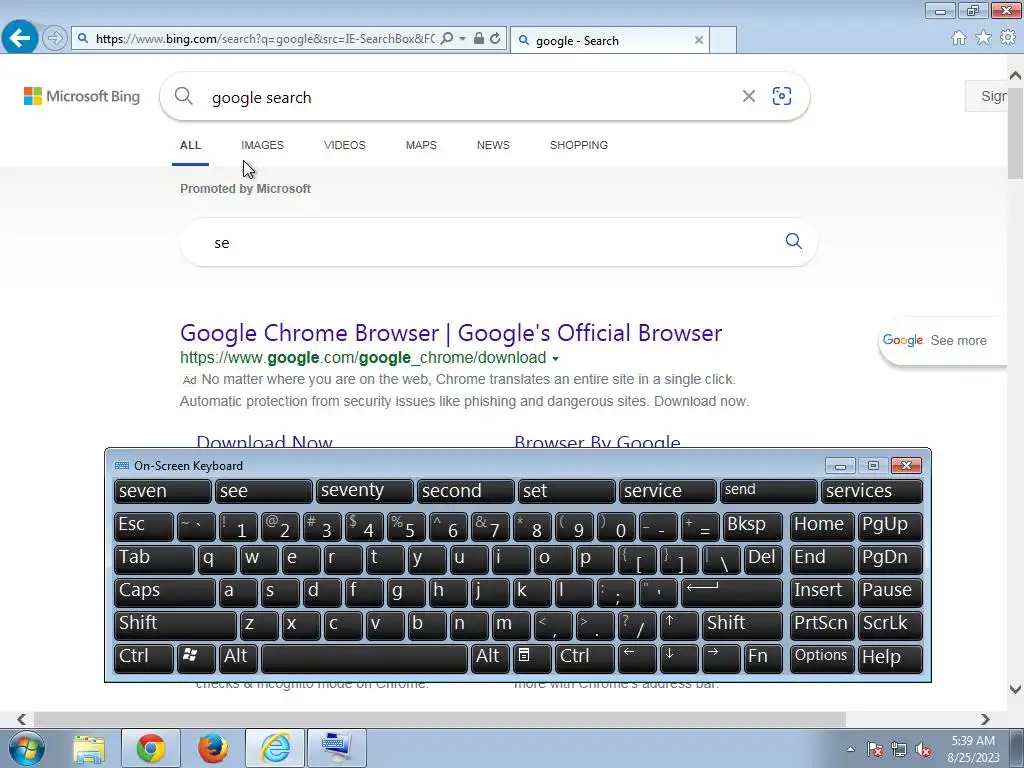Viewport: 1024px width, 768px height.
Task: Open Google Chrome from the taskbar
Action: (x=151, y=748)
